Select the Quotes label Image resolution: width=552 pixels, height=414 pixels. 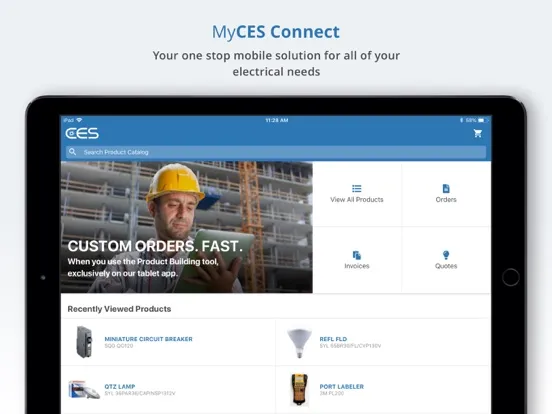point(446,266)
